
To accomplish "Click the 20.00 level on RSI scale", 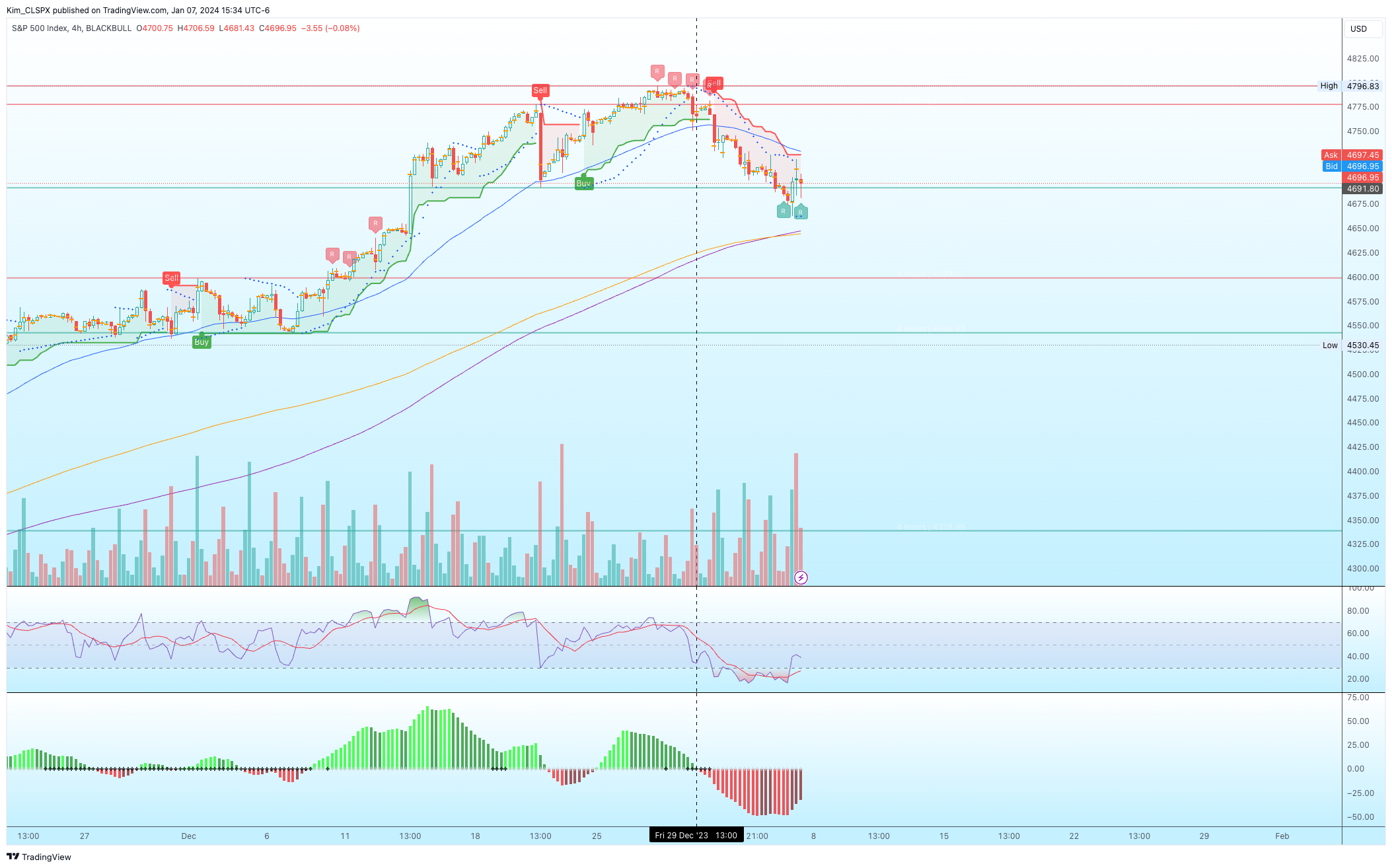I will pyautogui.click(x=1358, y=679).
